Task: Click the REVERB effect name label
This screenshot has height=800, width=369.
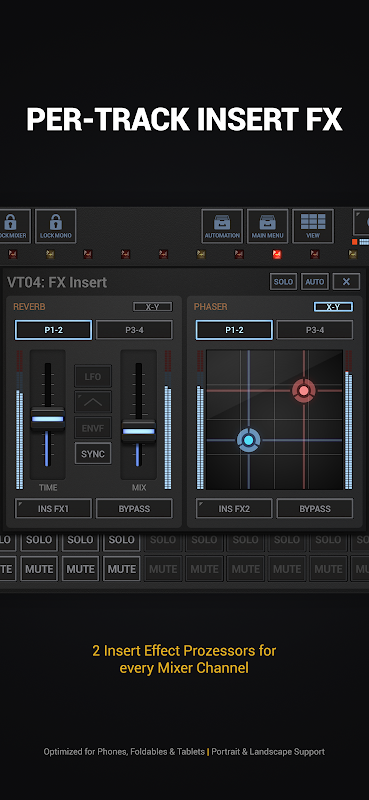Action: (29, 307)
